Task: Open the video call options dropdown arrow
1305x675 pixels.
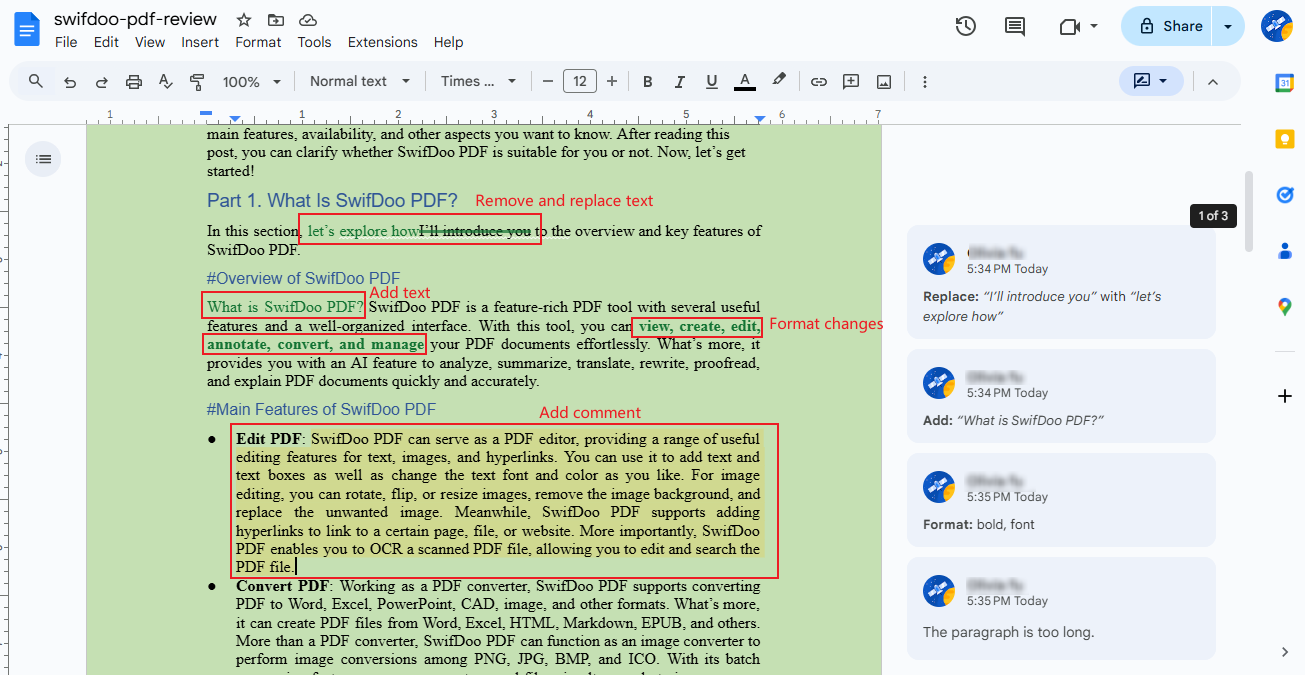Action: coord(1094,27)
